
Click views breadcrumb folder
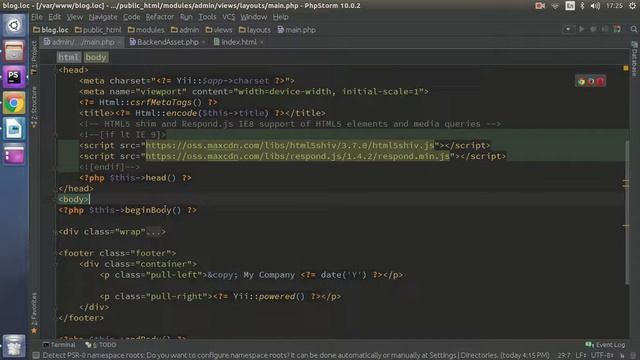[x=219, y=30]
